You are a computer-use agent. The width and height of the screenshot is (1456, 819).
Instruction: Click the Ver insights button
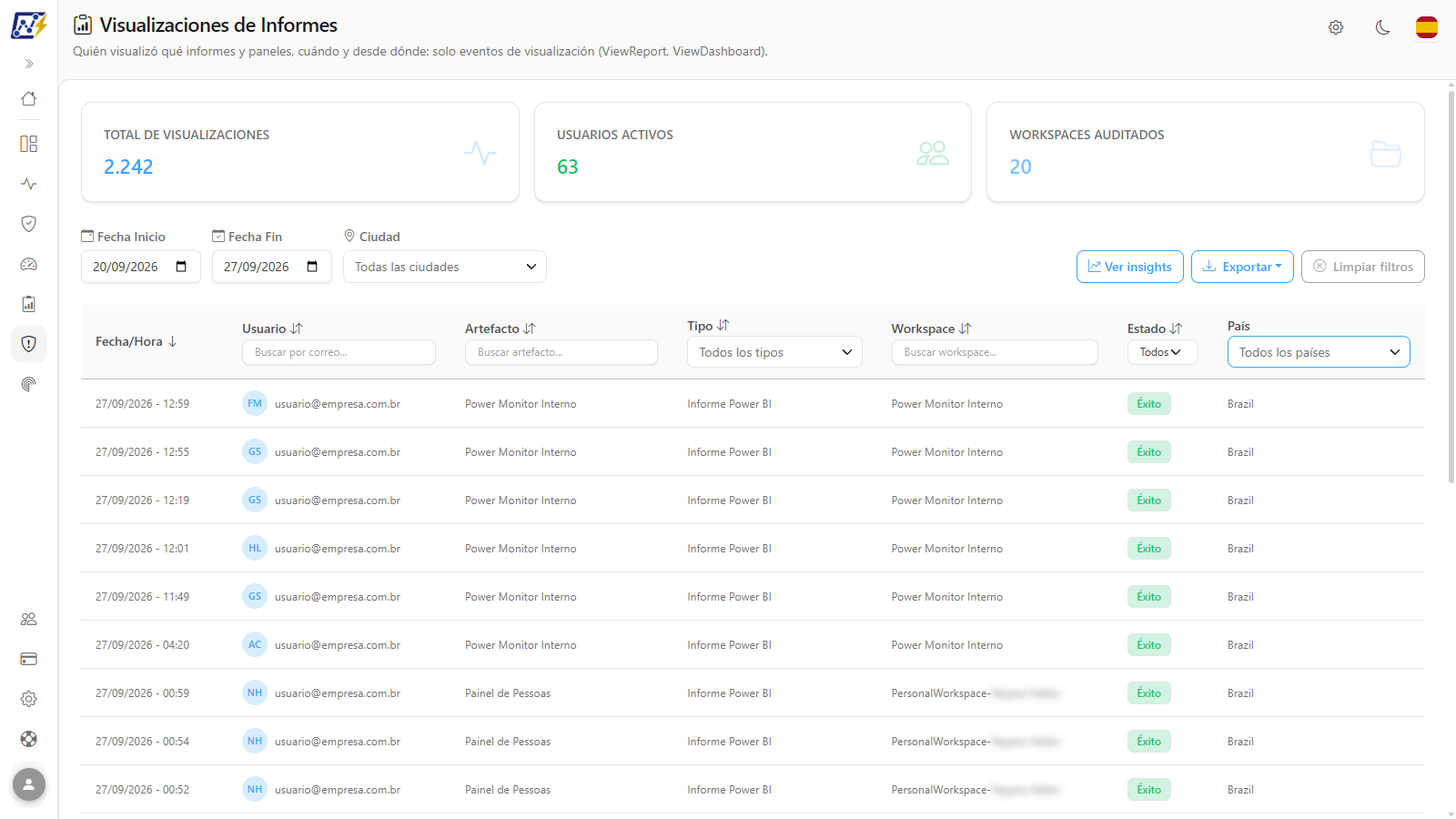[1130, 267]
